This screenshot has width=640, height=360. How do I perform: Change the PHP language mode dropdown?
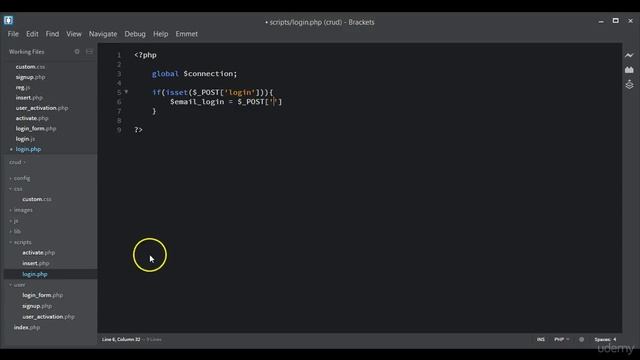[x=561, y=339]
